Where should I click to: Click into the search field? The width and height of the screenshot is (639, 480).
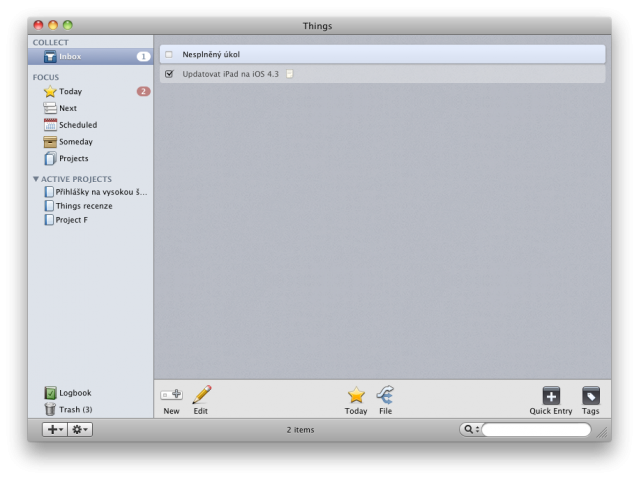(x=536, y=429)
